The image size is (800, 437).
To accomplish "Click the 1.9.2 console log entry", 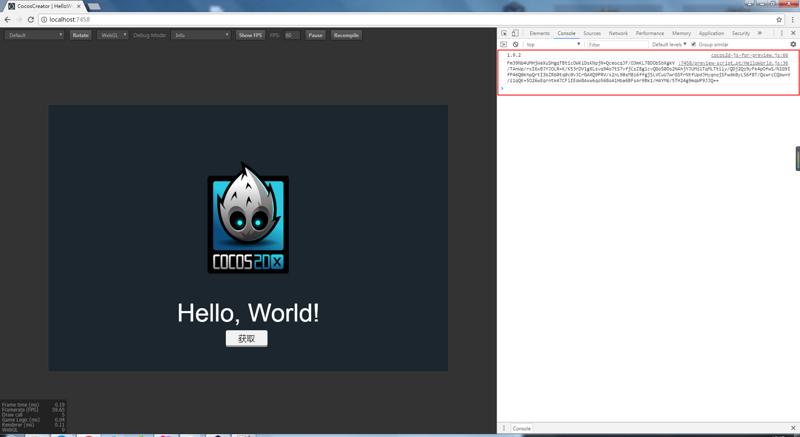I will (x=514, y=55).
